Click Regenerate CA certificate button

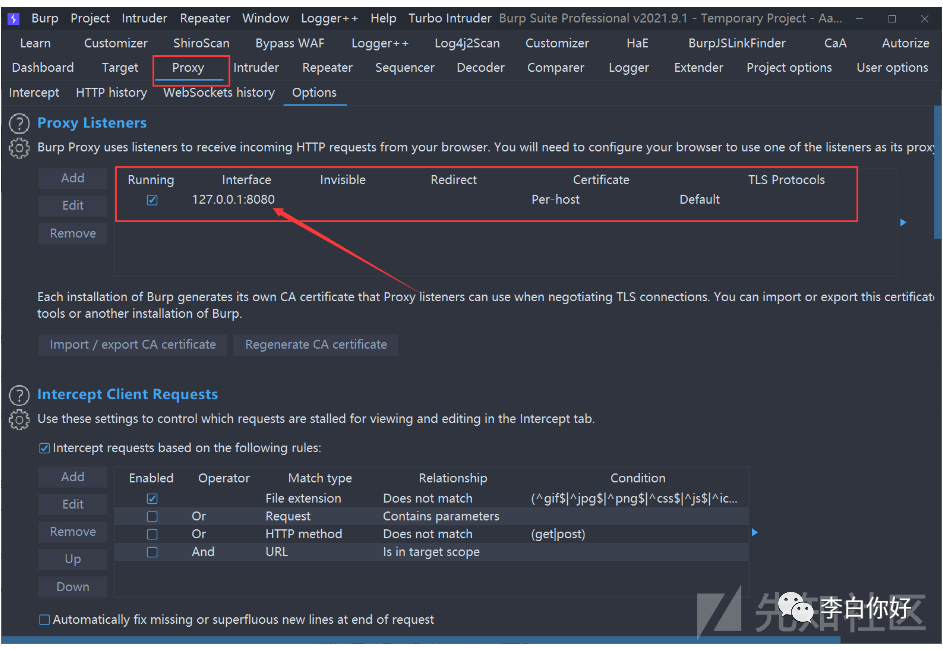click(316, 345)
